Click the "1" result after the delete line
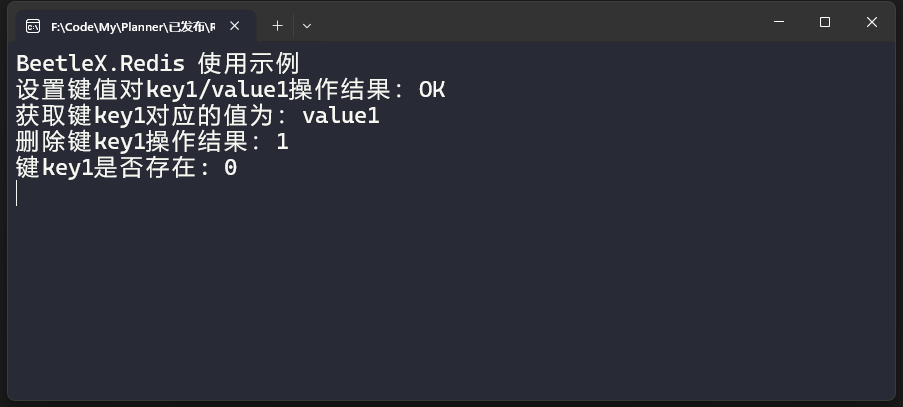903x407 pixels. (282, 142)
